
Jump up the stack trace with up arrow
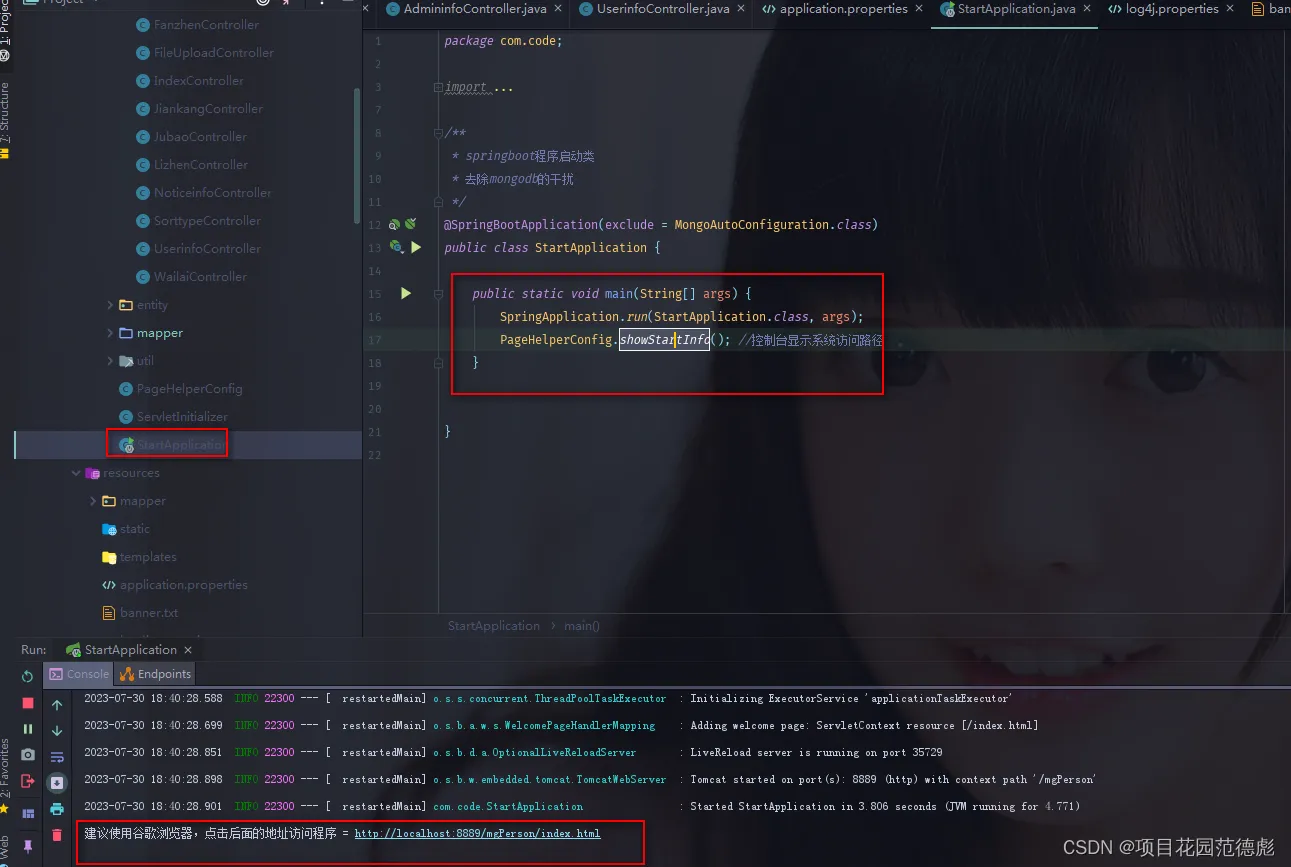coord(57,705)
